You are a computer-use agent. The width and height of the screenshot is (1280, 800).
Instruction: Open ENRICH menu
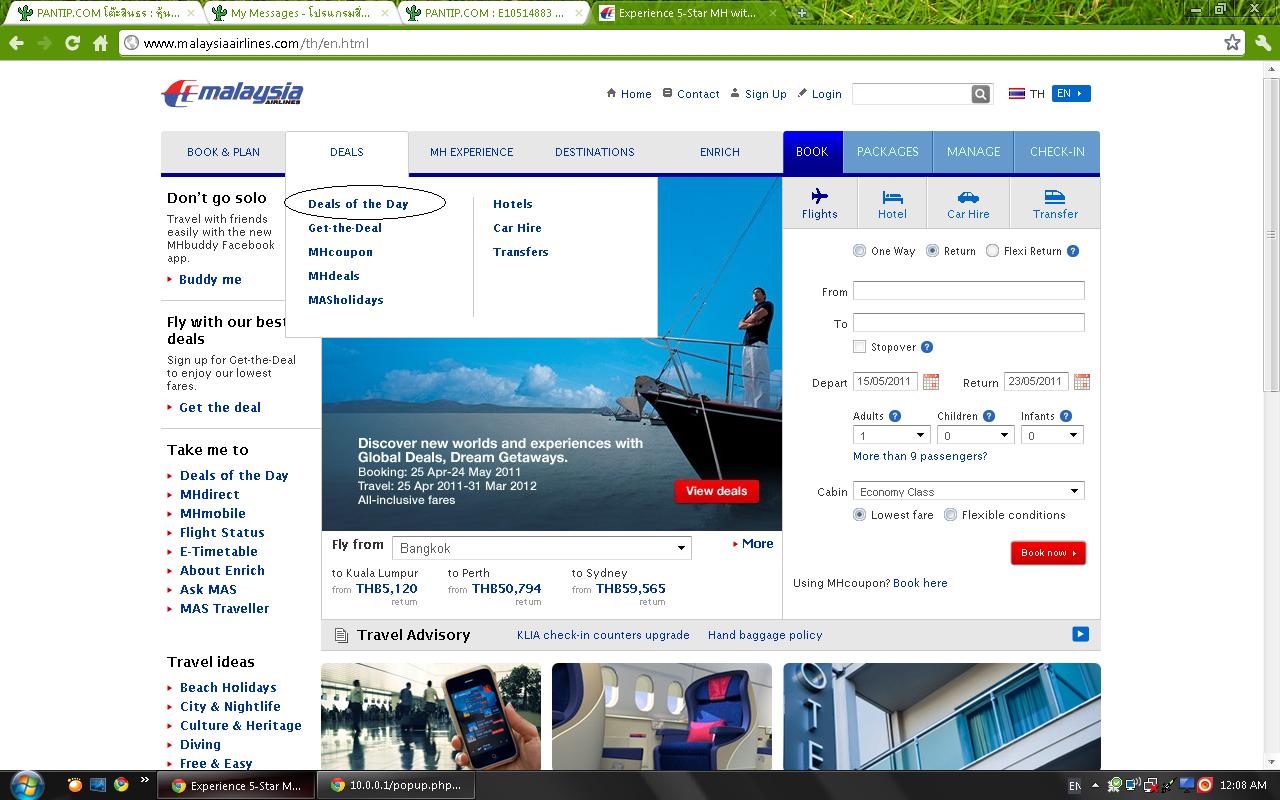720,152
